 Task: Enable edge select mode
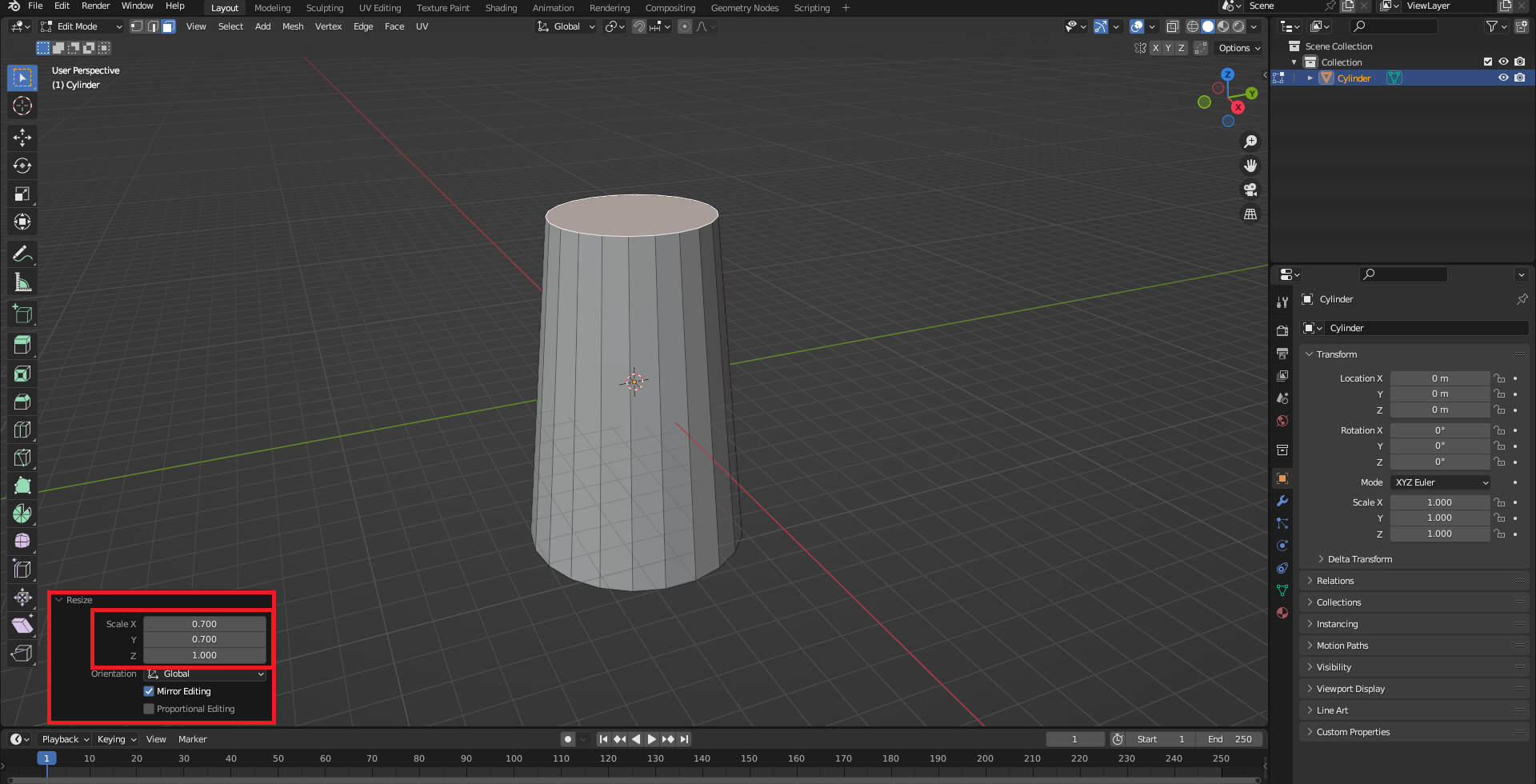pos(153,26)
